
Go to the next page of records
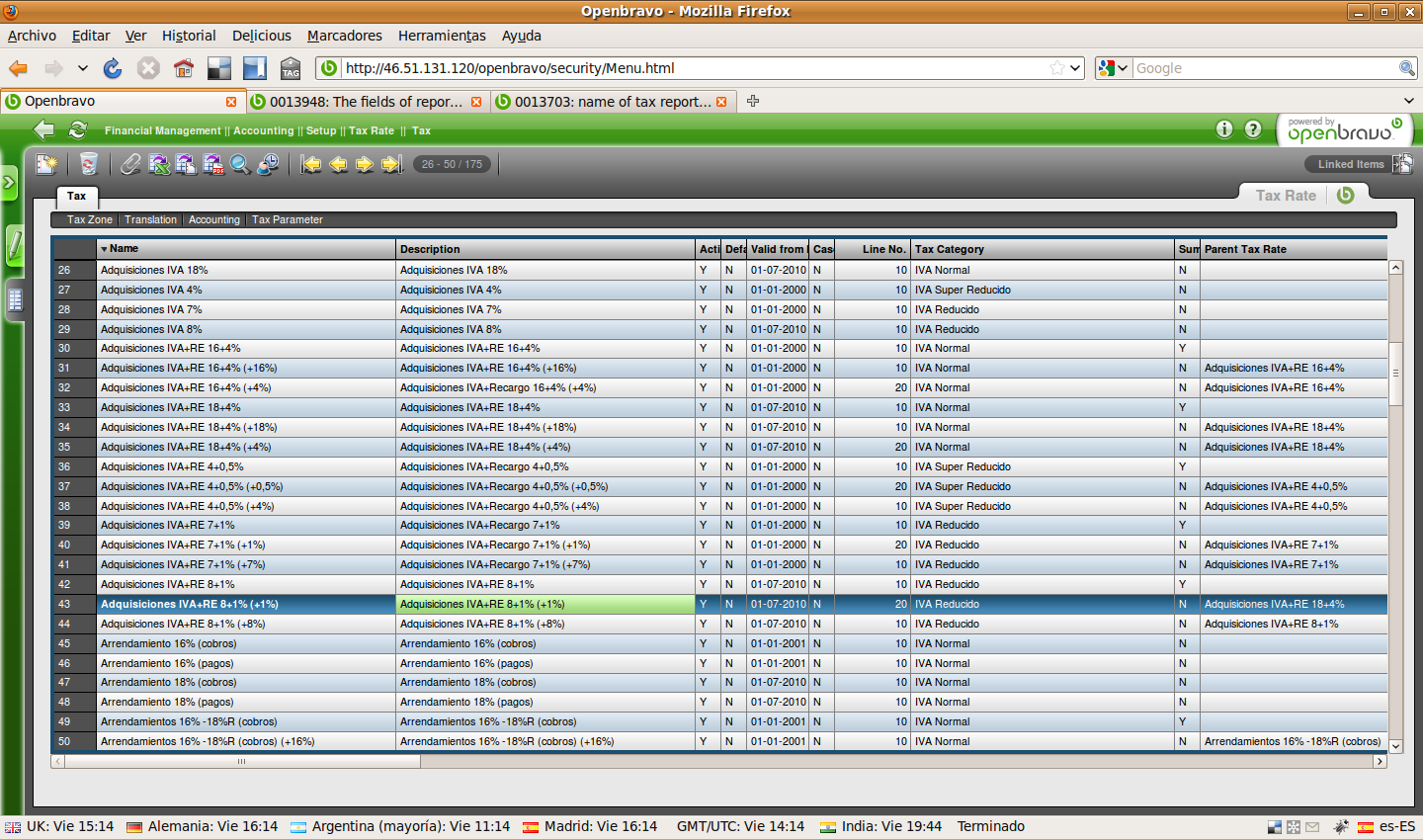(365, 164)
